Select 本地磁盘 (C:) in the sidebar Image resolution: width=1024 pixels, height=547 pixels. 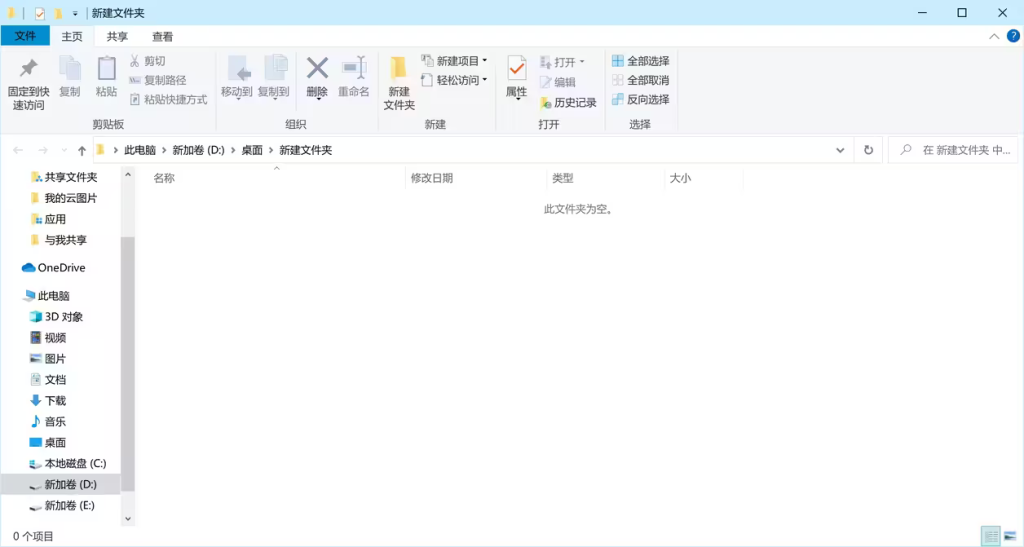[x=68, y=463]
